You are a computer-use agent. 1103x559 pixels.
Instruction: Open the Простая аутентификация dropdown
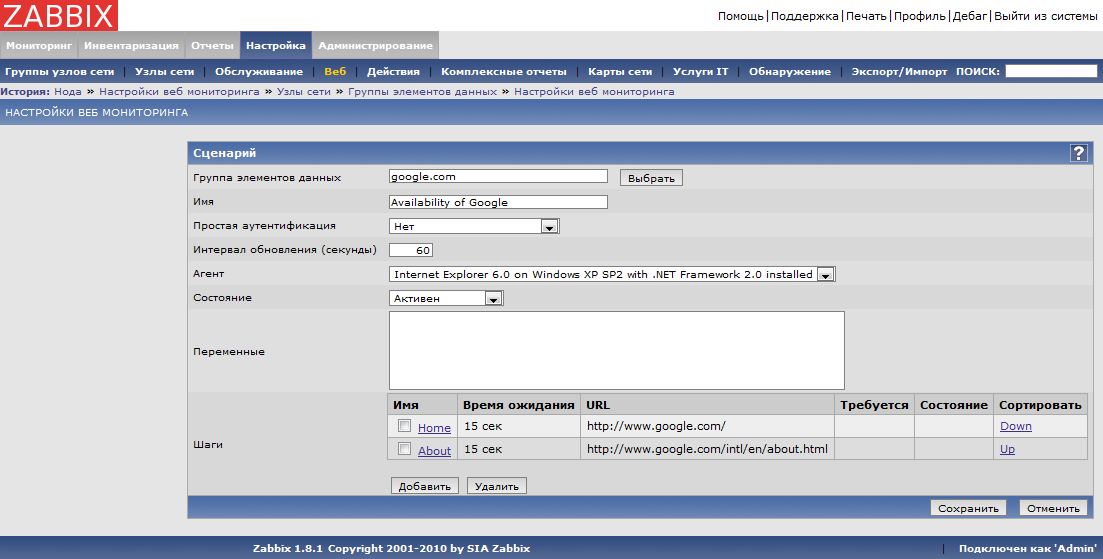pos(474,226)
